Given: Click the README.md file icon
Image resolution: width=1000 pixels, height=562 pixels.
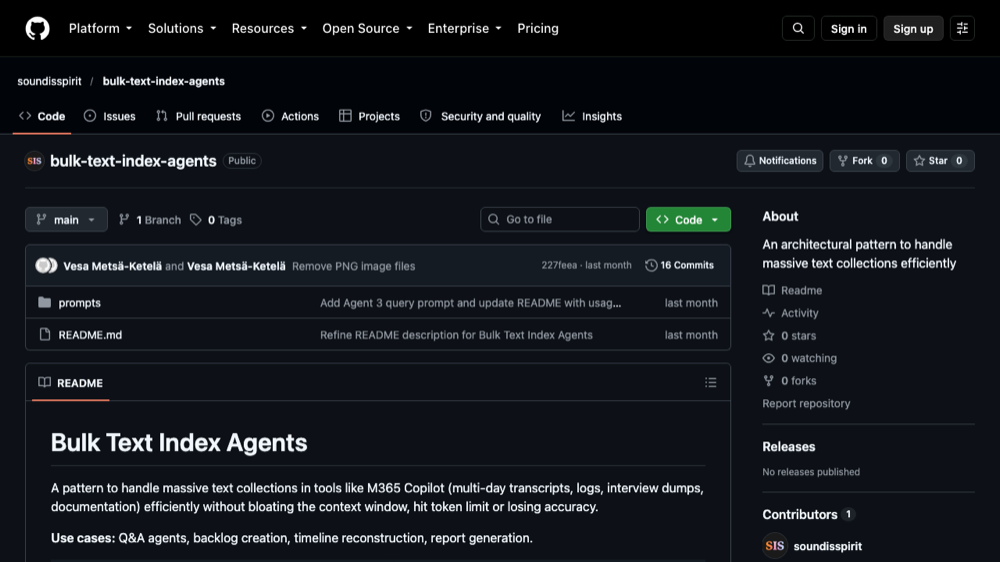Looking at the screenshot, I should [44, 334].
